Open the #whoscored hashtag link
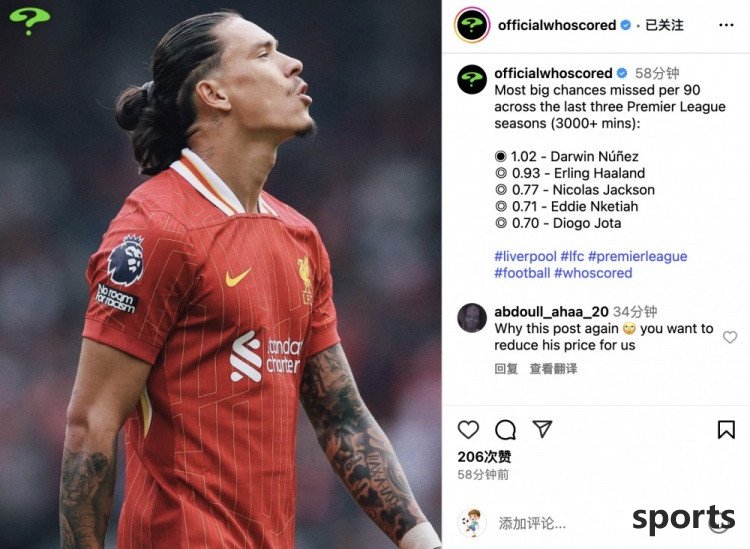750x549 pixels. (593, 273)
